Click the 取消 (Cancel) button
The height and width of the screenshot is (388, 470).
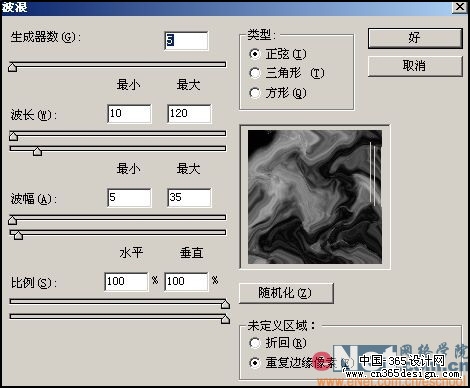point(415,66)
